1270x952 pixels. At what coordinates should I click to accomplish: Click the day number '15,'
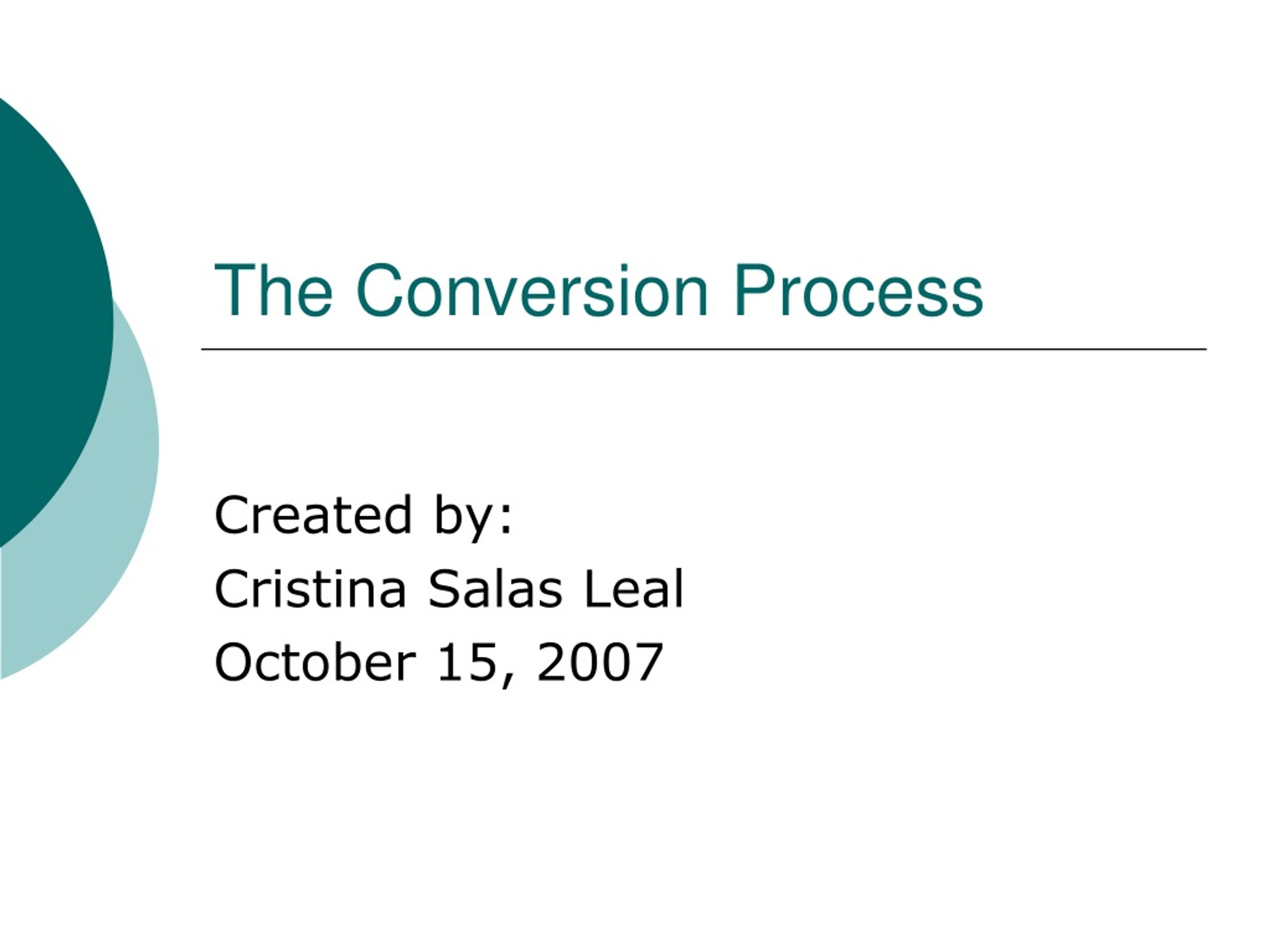[x=474, y=664]
